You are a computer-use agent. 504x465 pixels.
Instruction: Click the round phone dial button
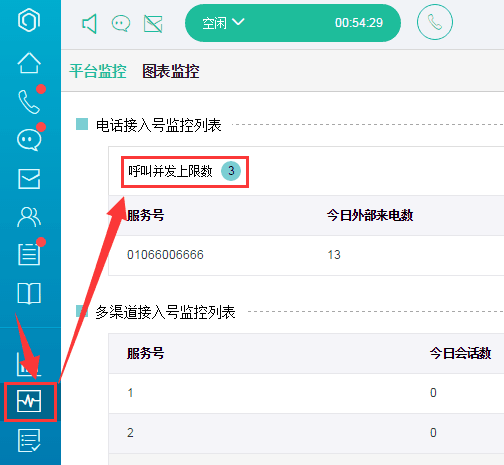[x=435, y=22]
